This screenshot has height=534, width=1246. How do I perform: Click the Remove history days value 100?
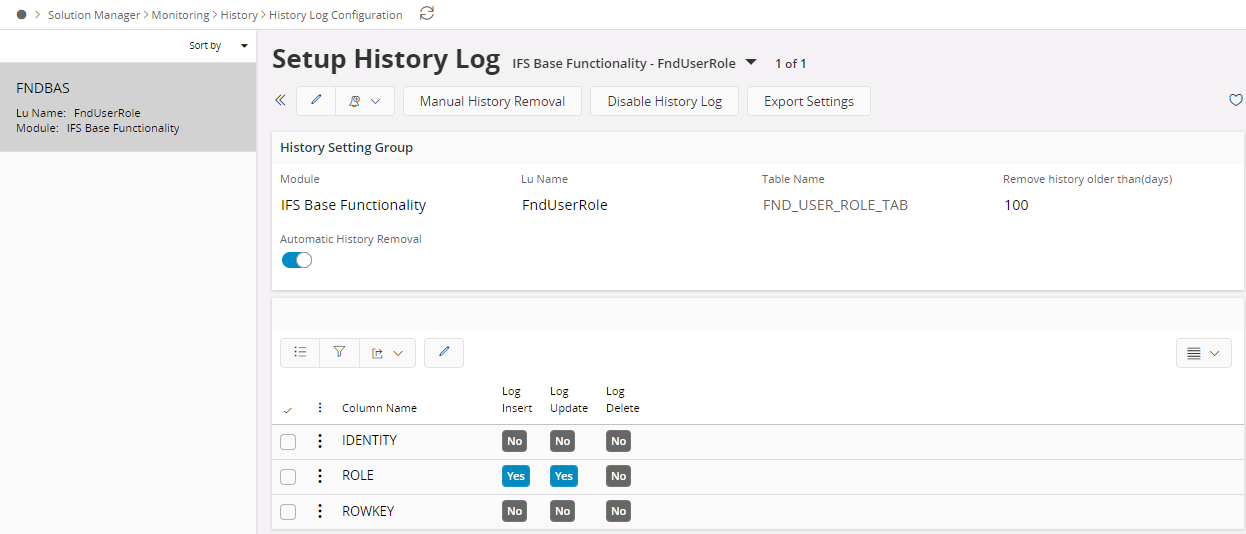point(1016,205)
